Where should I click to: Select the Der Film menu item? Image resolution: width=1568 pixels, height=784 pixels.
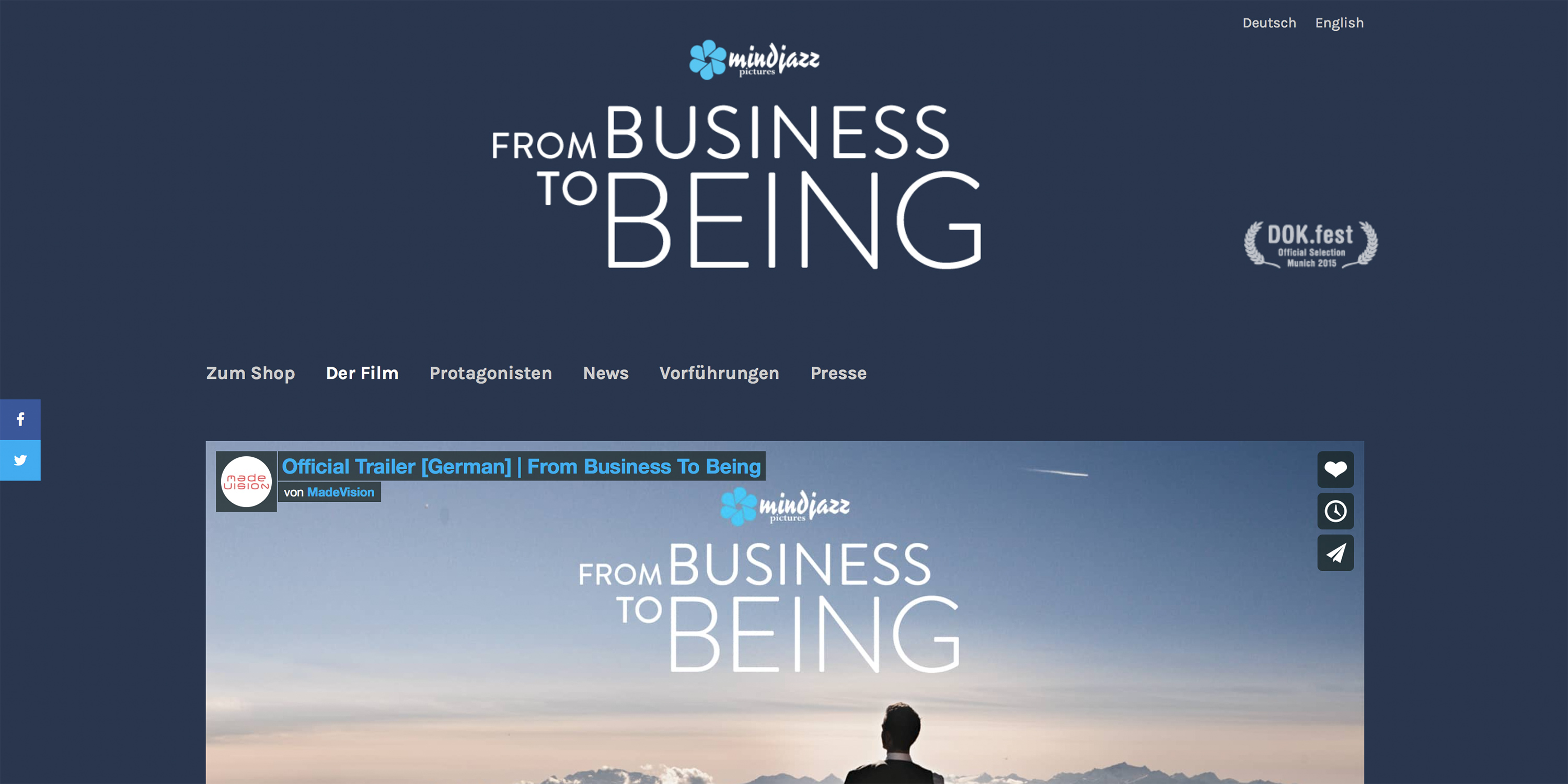pyautogui.click(x=362, y=373)
